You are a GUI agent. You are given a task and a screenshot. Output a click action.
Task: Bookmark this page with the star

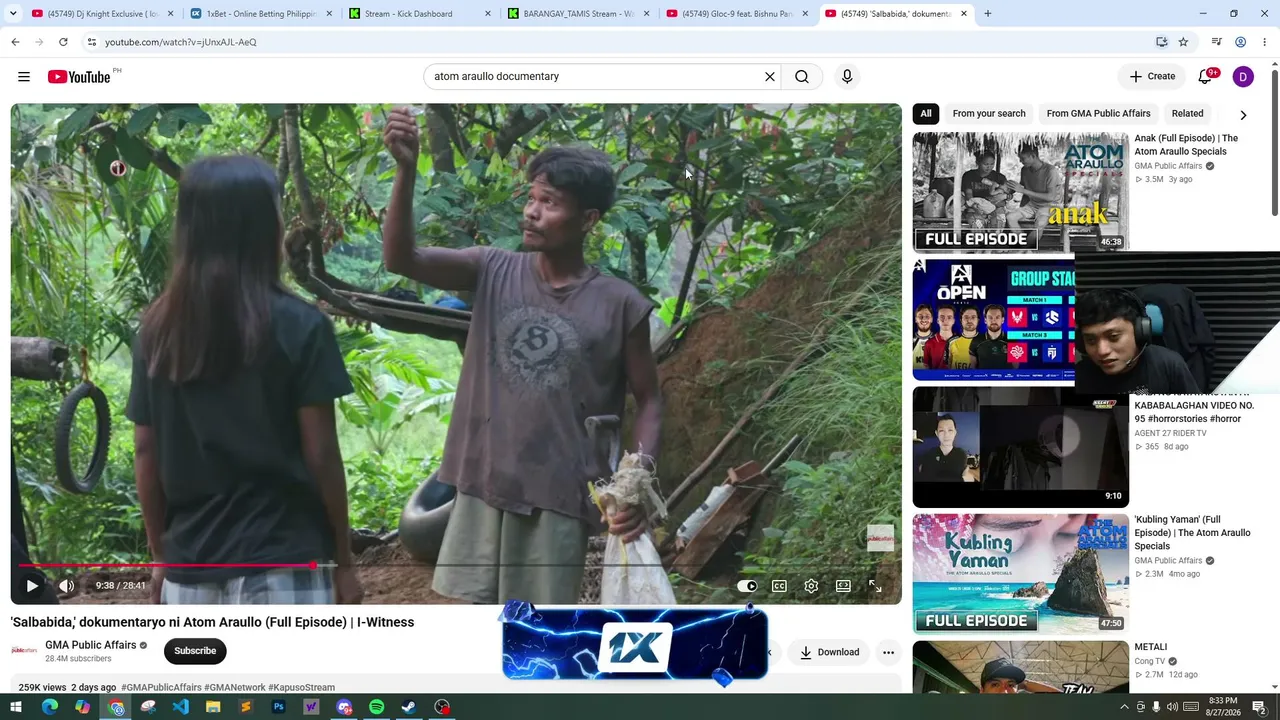click(x=1183, y=42)
